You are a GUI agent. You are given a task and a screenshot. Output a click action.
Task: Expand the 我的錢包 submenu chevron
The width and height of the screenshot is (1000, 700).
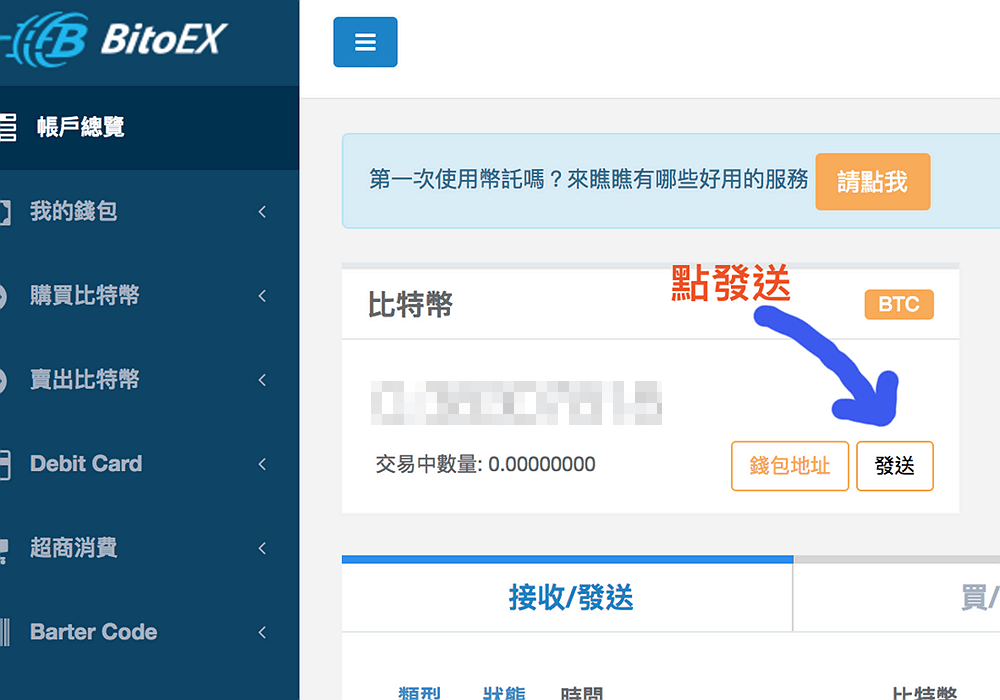[x=262, y=212]
